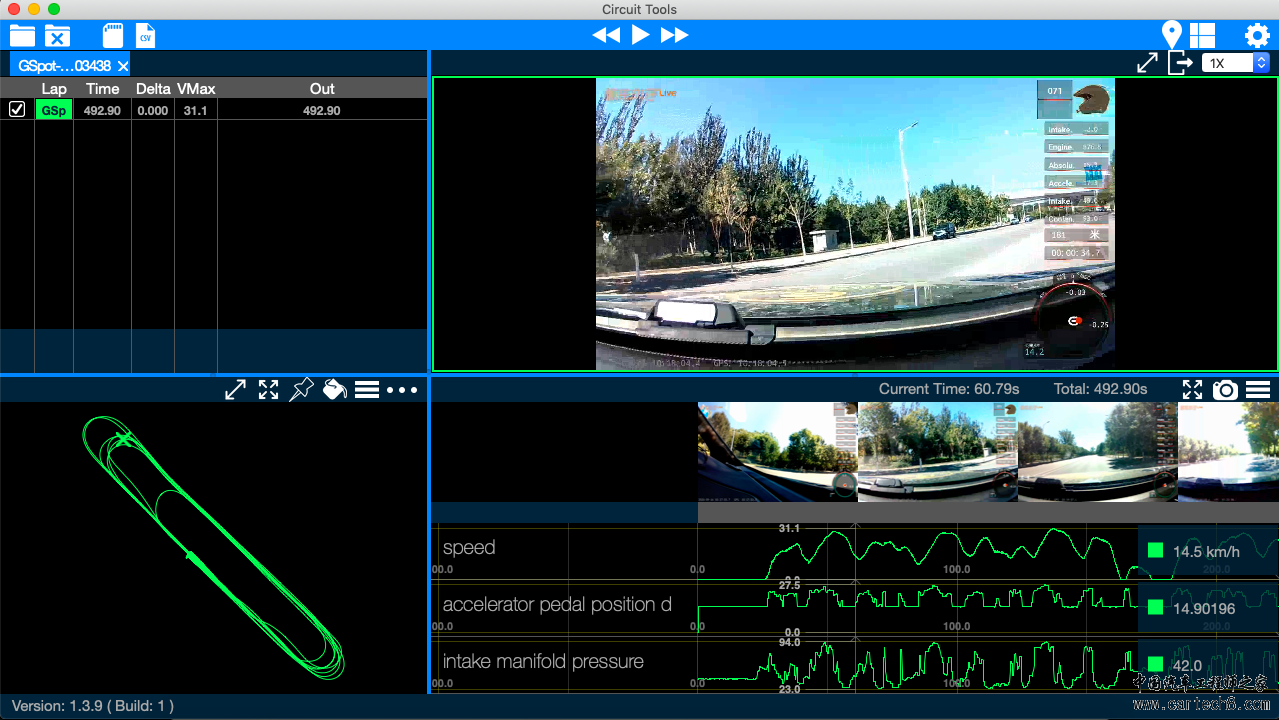Screen dimensions: 1279x720
Task: Export data with the CSV file icon
Action: tap(146, 35)
